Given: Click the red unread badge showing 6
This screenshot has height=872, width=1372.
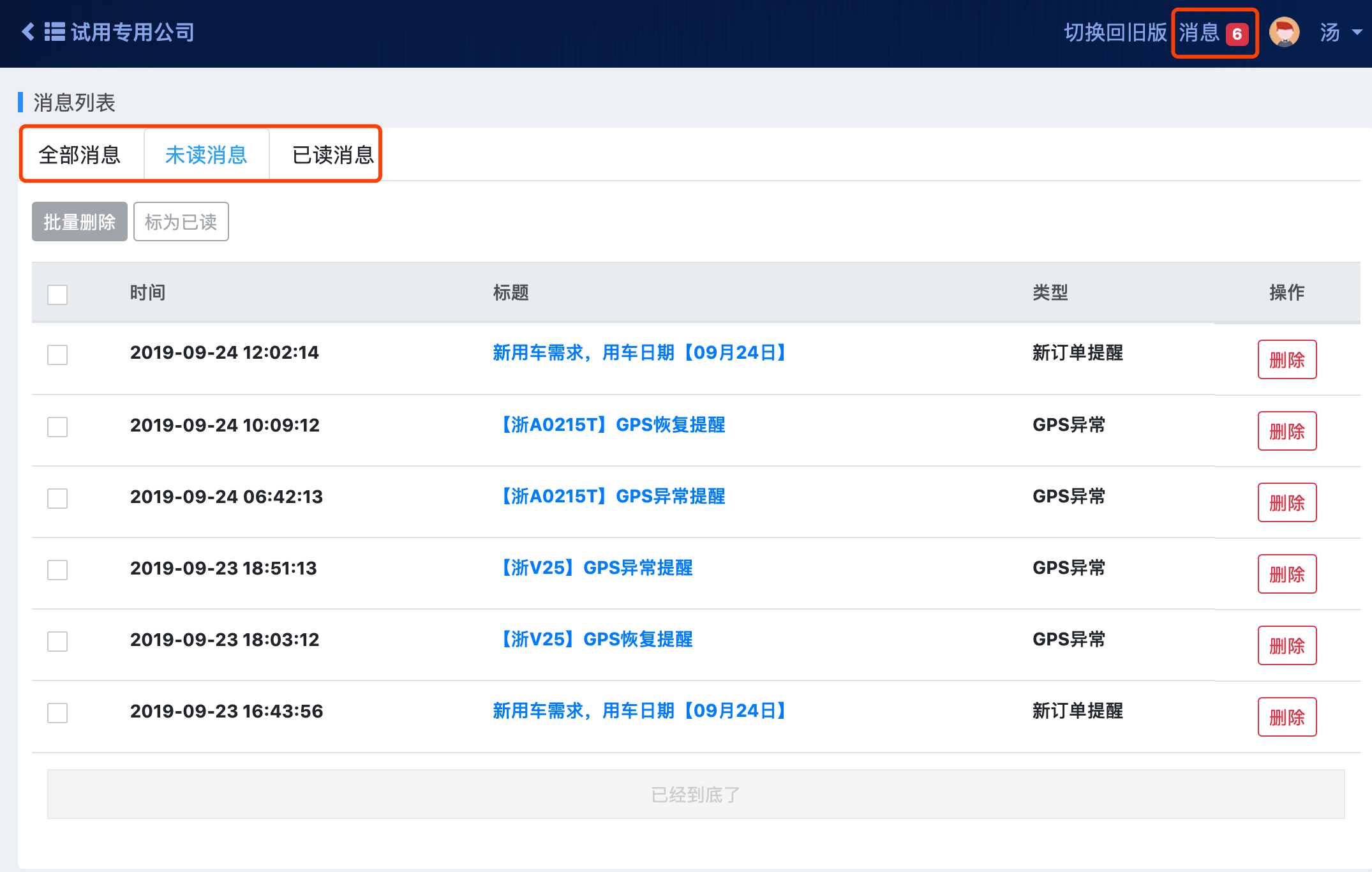Looking at the screenshot, I should pyautogui.click(x=1237, y=34).
